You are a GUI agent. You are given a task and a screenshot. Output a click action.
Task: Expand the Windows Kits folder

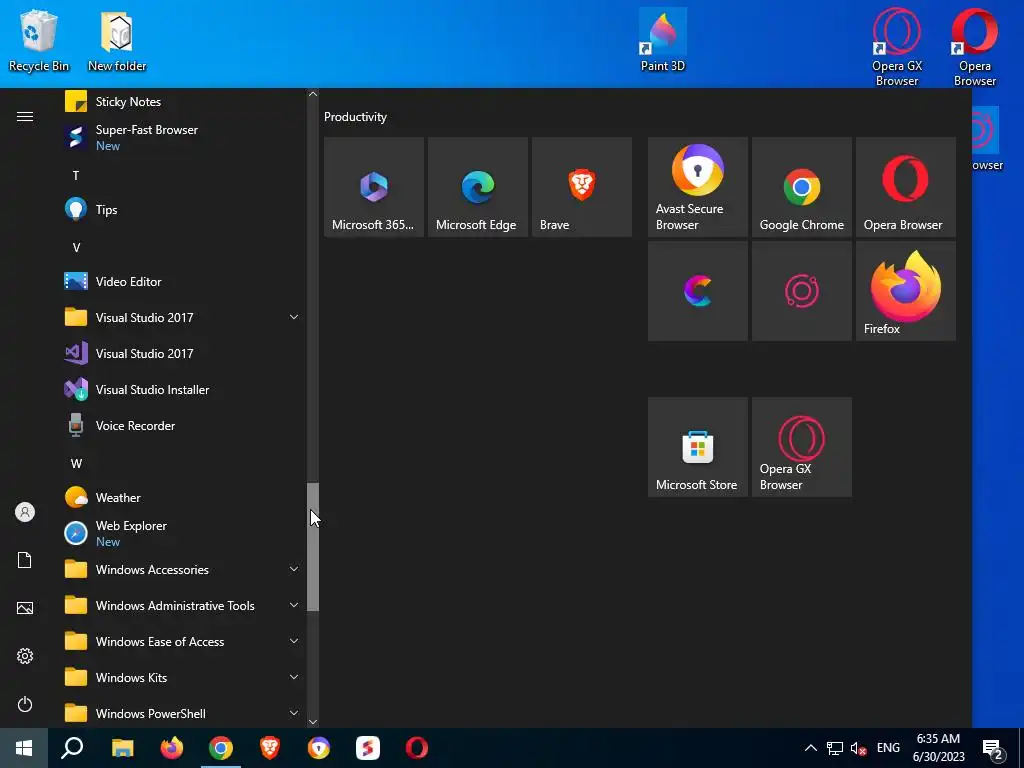182,677
